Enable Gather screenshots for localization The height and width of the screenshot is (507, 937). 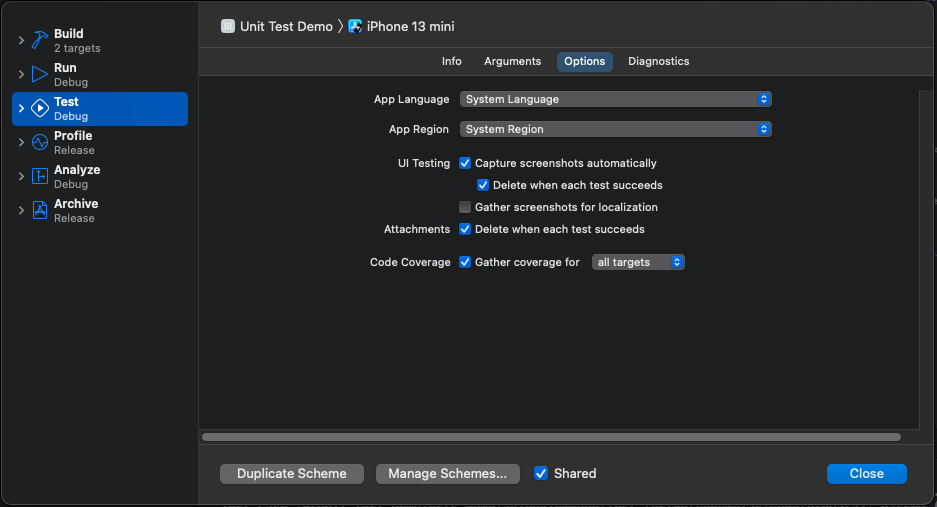point(465,207)
